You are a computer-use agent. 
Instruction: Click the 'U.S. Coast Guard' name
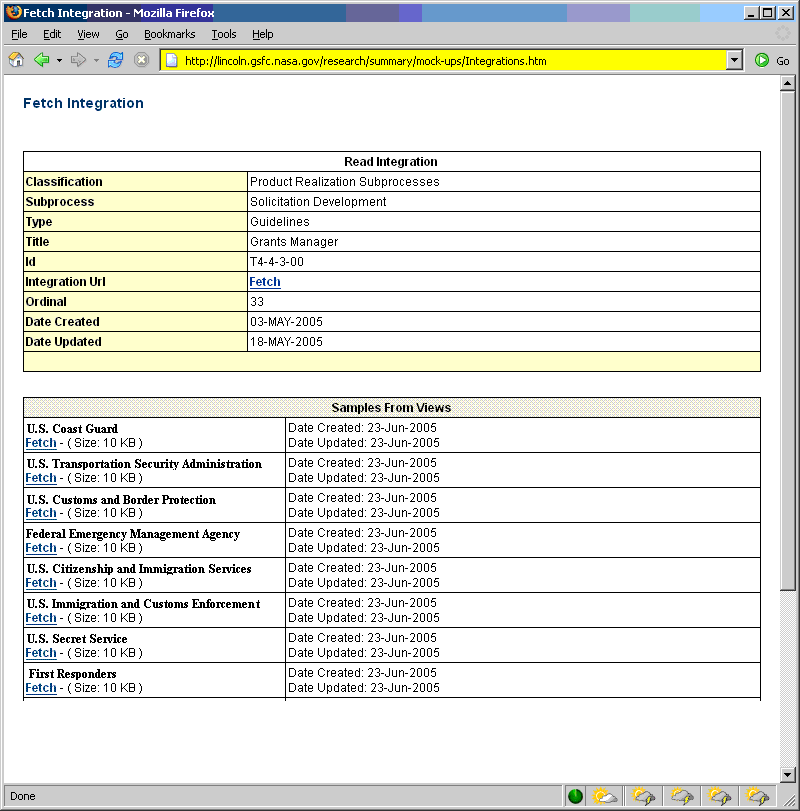[72, 429]
